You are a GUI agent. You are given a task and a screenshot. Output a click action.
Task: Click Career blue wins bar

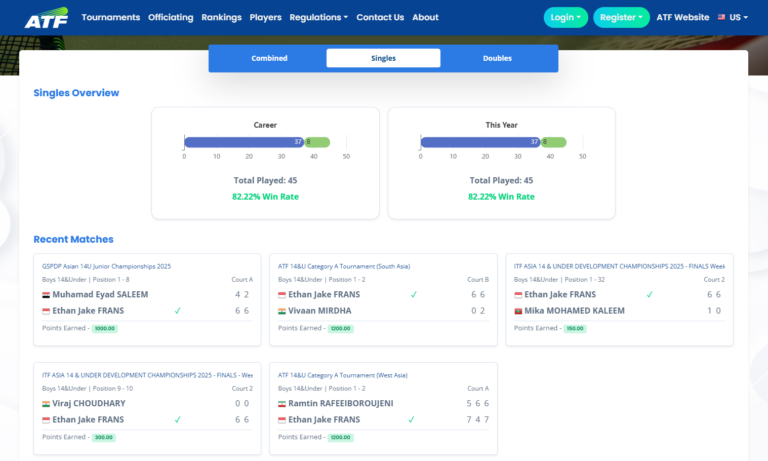click(244, 142)
